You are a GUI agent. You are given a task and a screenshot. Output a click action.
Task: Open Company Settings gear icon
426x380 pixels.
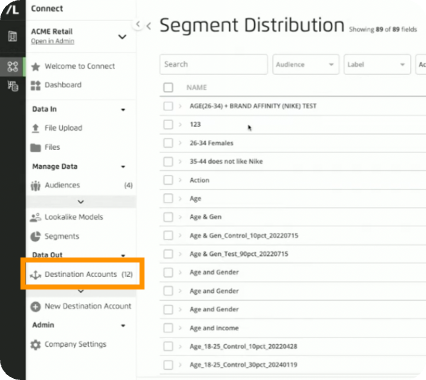tap(35, 344)
